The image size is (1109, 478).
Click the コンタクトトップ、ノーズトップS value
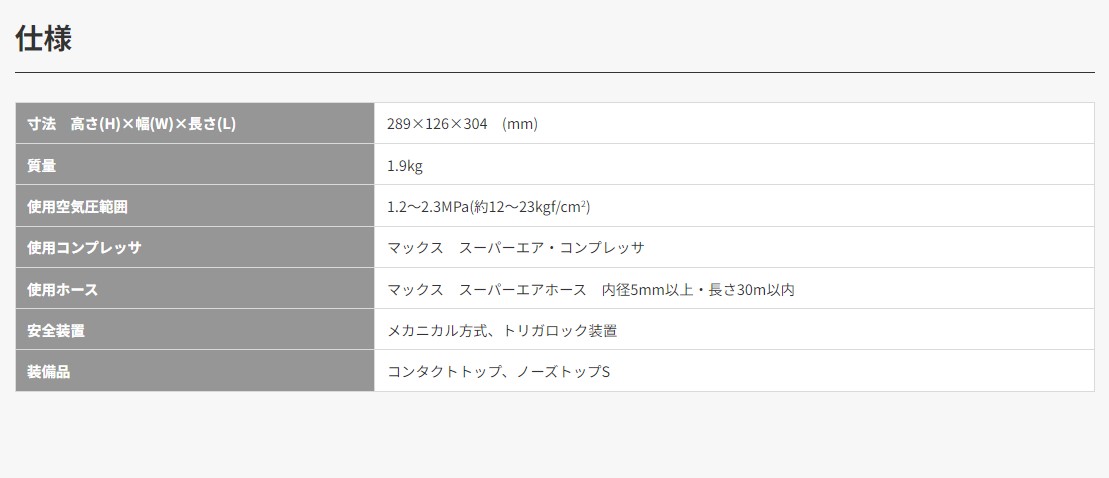click(x=499, y=372)
